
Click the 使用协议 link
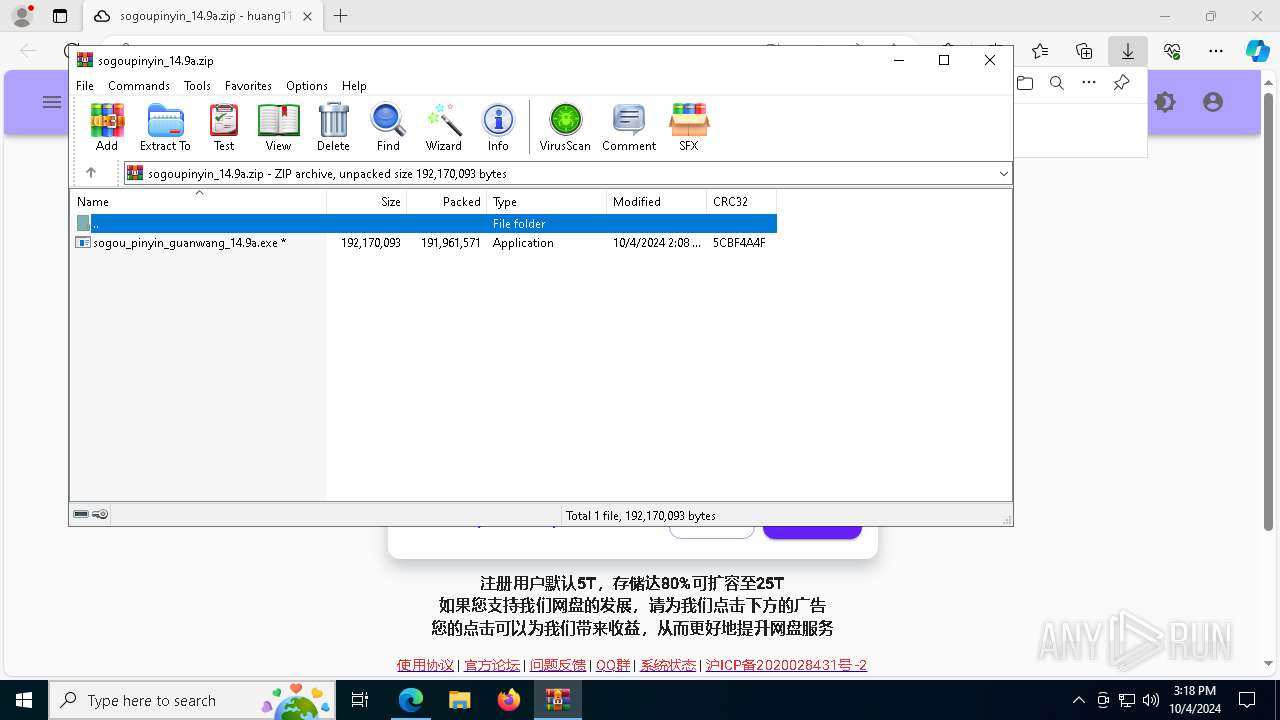(x=425, y=665)
